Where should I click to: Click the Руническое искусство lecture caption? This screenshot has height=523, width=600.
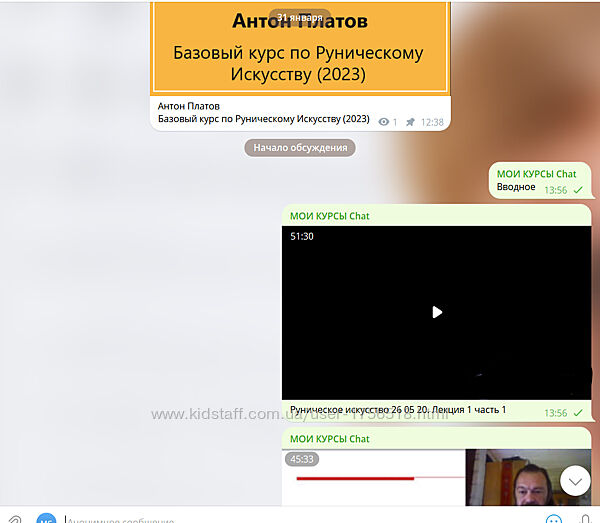[x=398, y=410]
